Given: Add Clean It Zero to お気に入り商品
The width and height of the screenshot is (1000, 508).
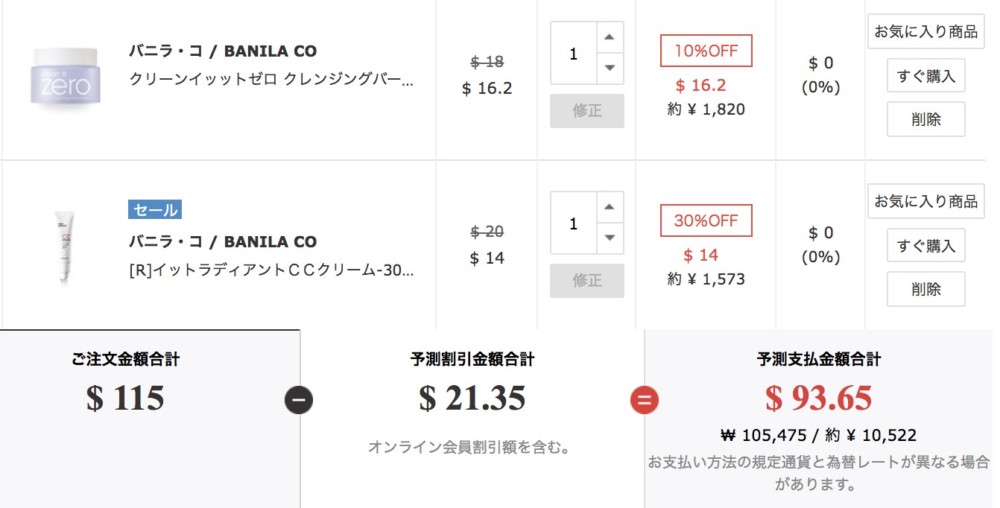Looking at the screenshot, I should tap(926, 31).
